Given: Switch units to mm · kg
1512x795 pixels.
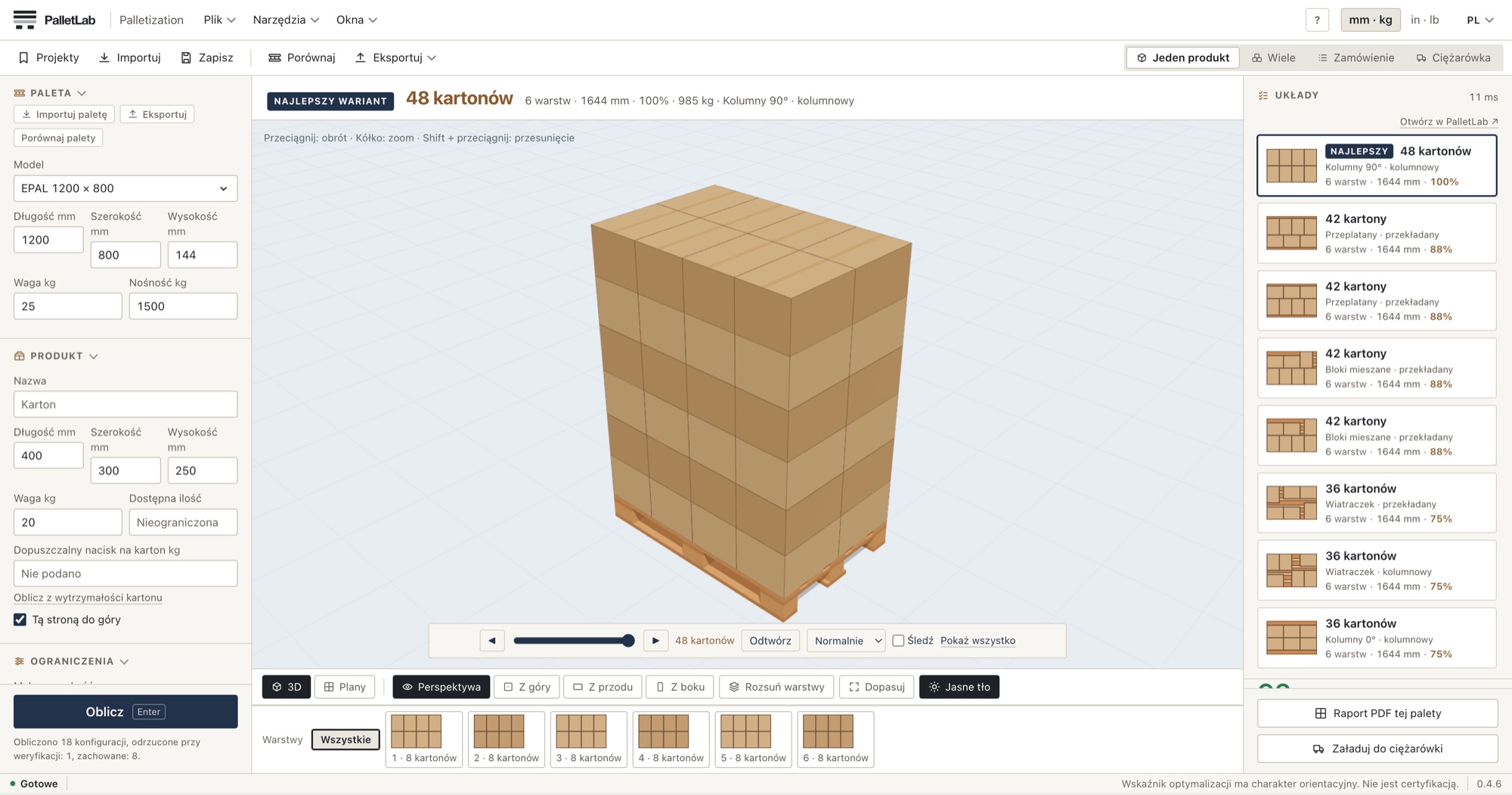Looking at the screenshot, I should (x=1371, y=20).
